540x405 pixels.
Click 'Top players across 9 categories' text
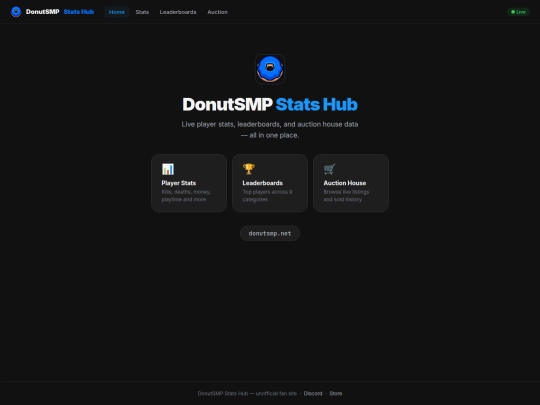pyautogui.click(x=267, y=196)
